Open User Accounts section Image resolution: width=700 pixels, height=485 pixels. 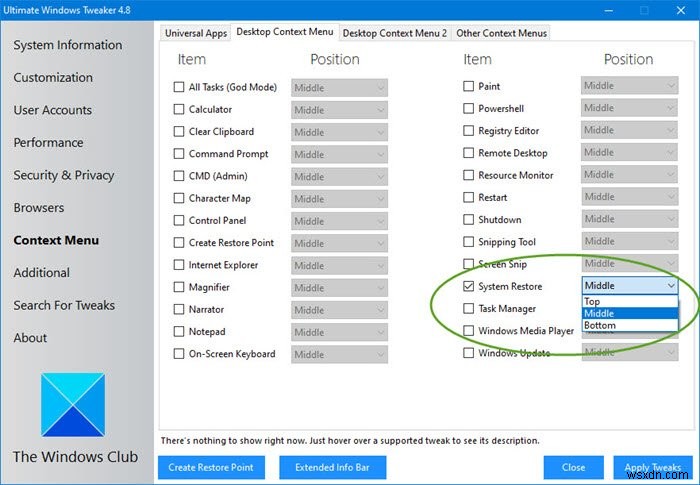tap(53, 110)
